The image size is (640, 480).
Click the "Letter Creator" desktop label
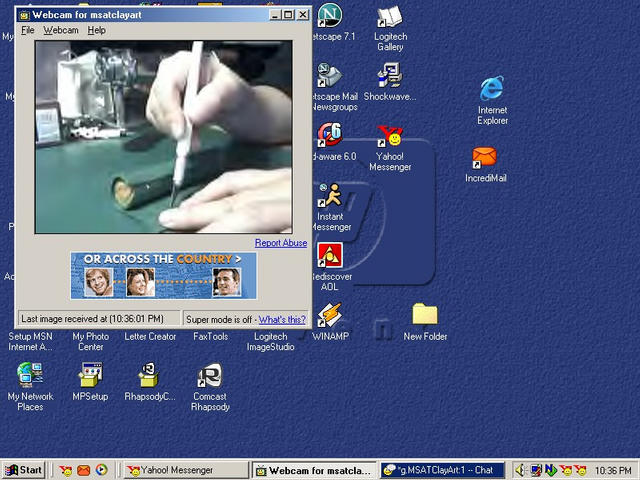[x=150, y=337]
